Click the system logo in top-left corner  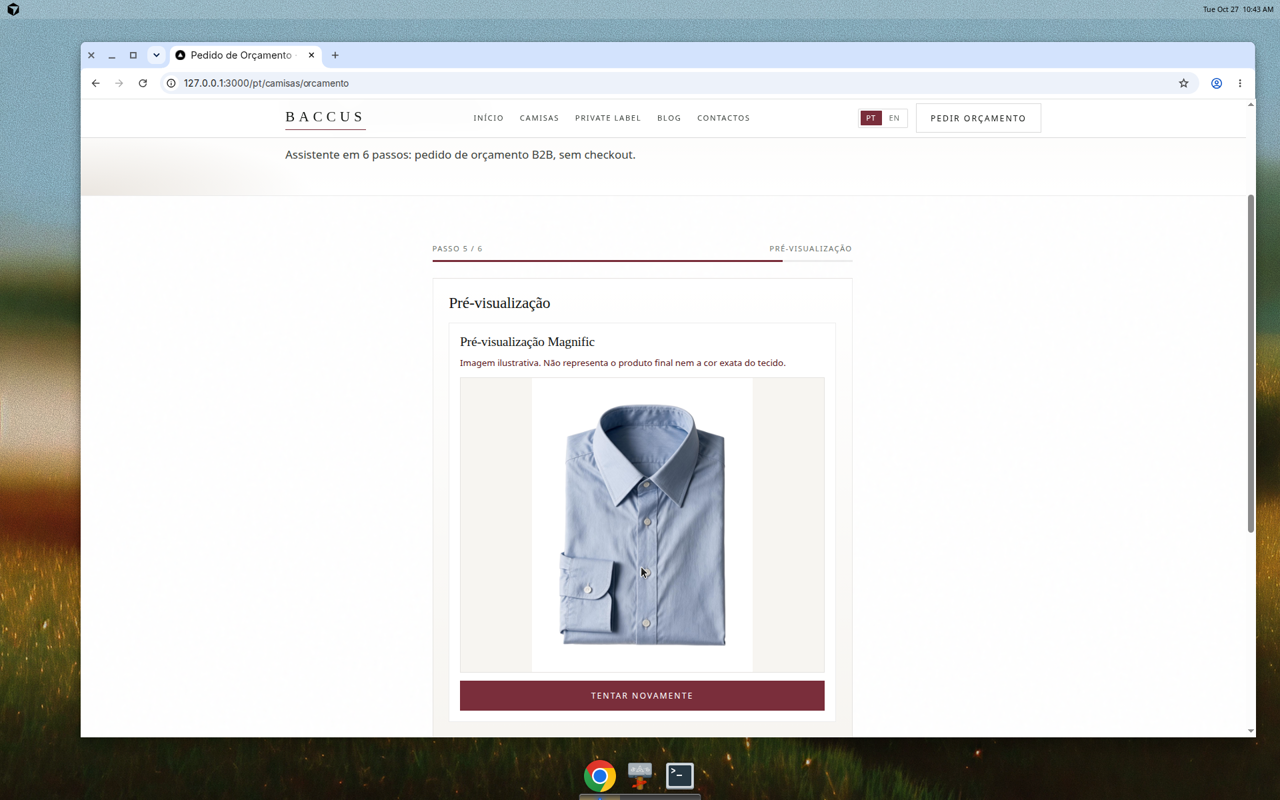[13, 9]
